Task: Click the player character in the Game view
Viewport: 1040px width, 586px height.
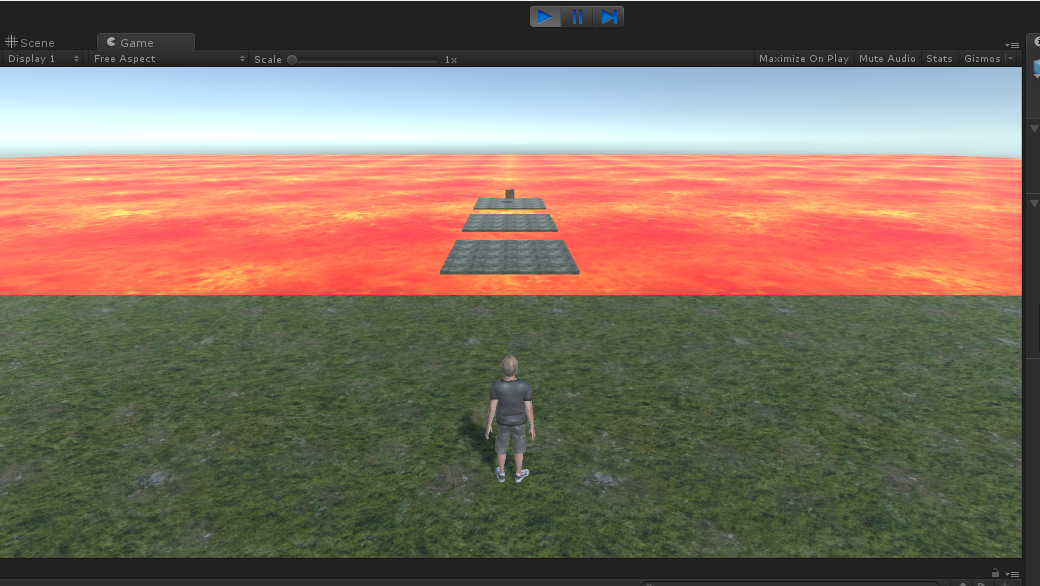Action: pos(510,419)
